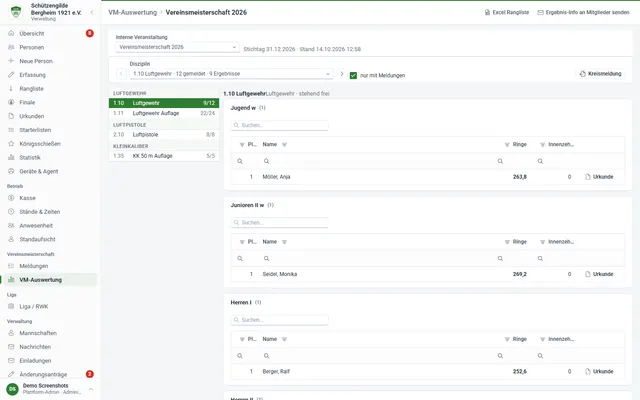
Task: Click the 252,6 Ringe value
Action: [520, 371]
